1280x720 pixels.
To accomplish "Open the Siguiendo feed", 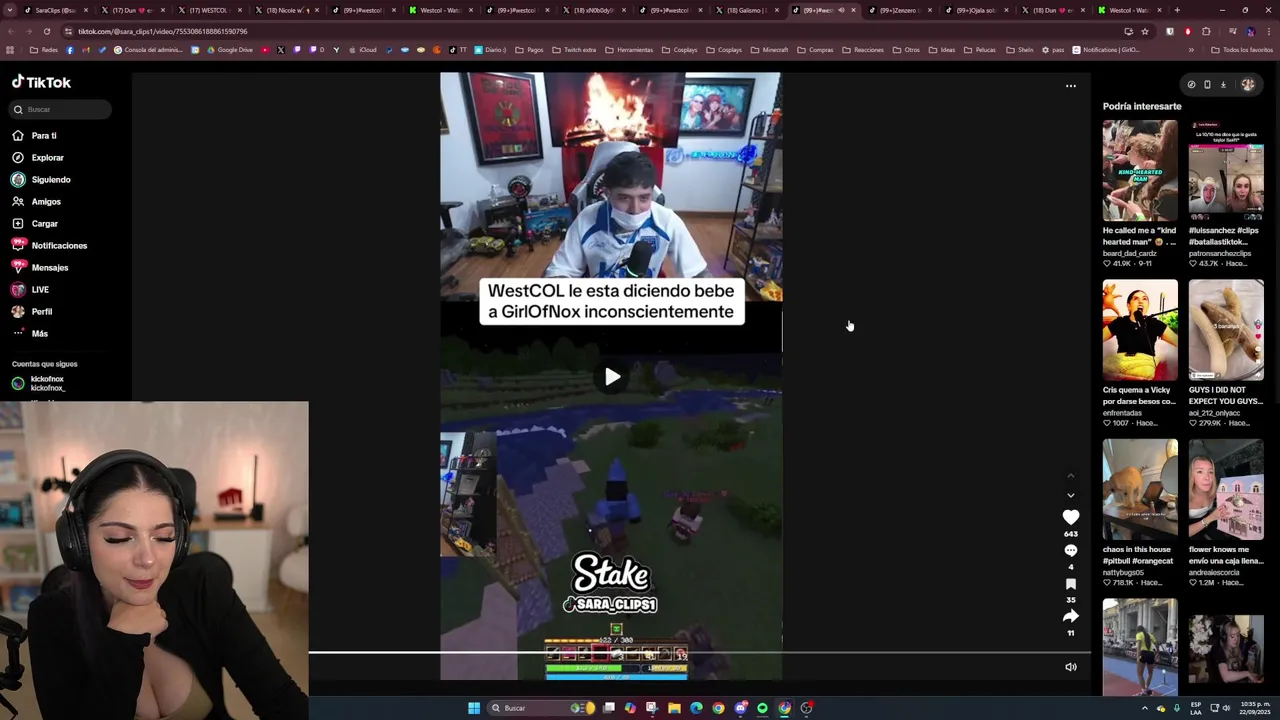I will 41,179.
